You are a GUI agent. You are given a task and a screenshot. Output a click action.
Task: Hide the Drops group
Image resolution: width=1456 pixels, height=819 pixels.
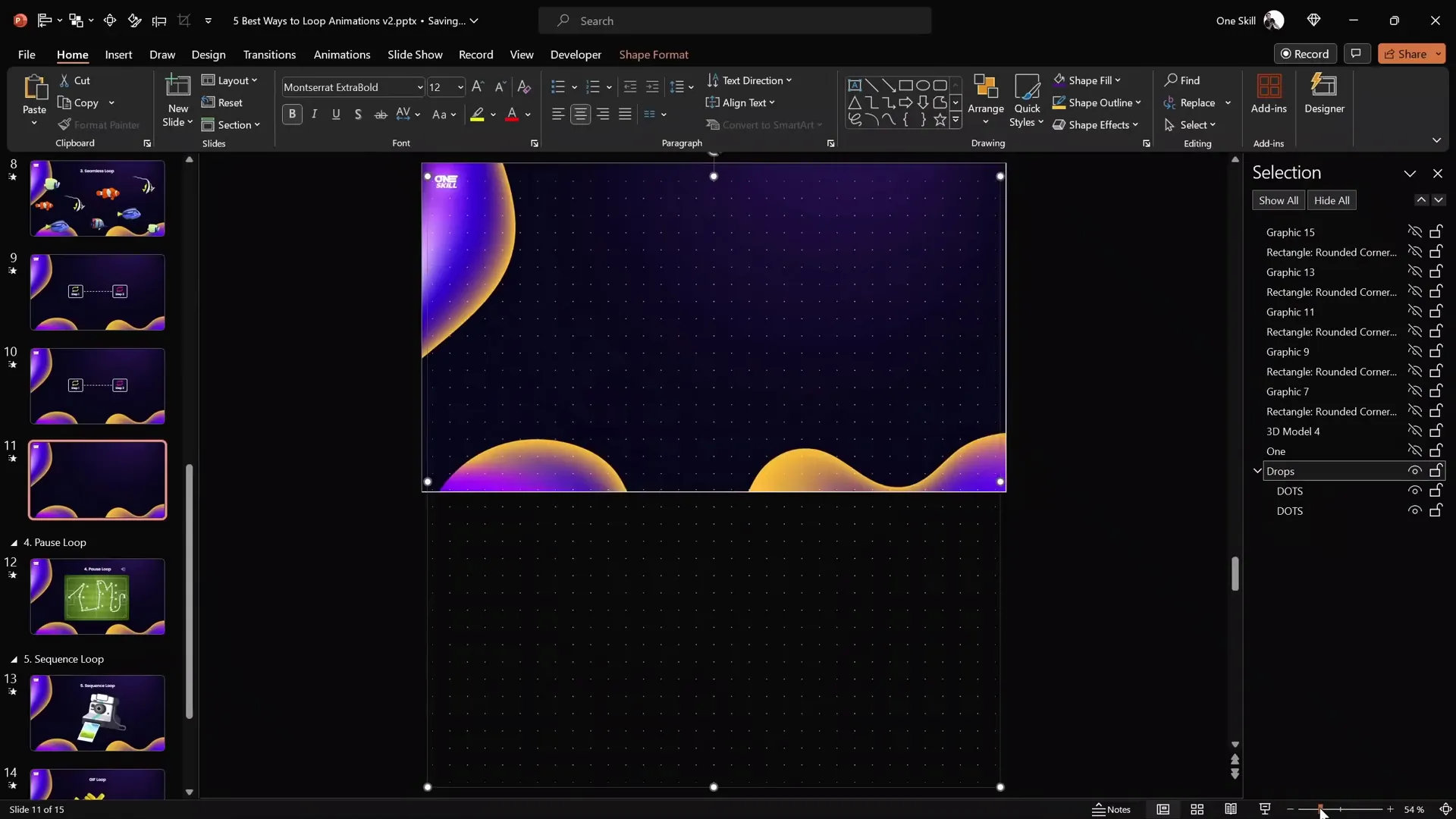tap(1414, 471)
